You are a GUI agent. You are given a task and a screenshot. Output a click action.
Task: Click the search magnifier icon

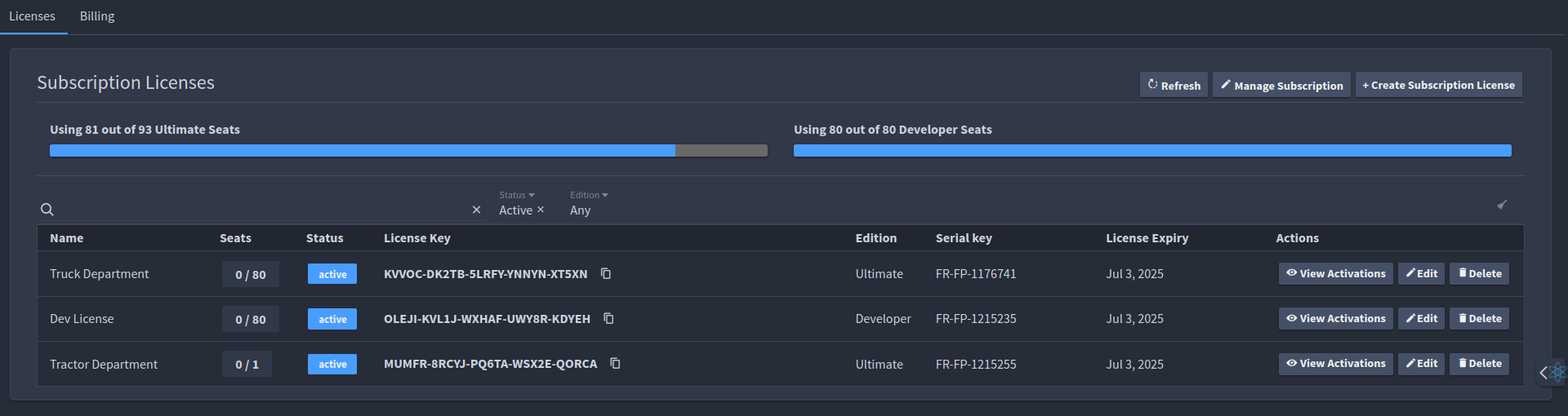point(47,210)
